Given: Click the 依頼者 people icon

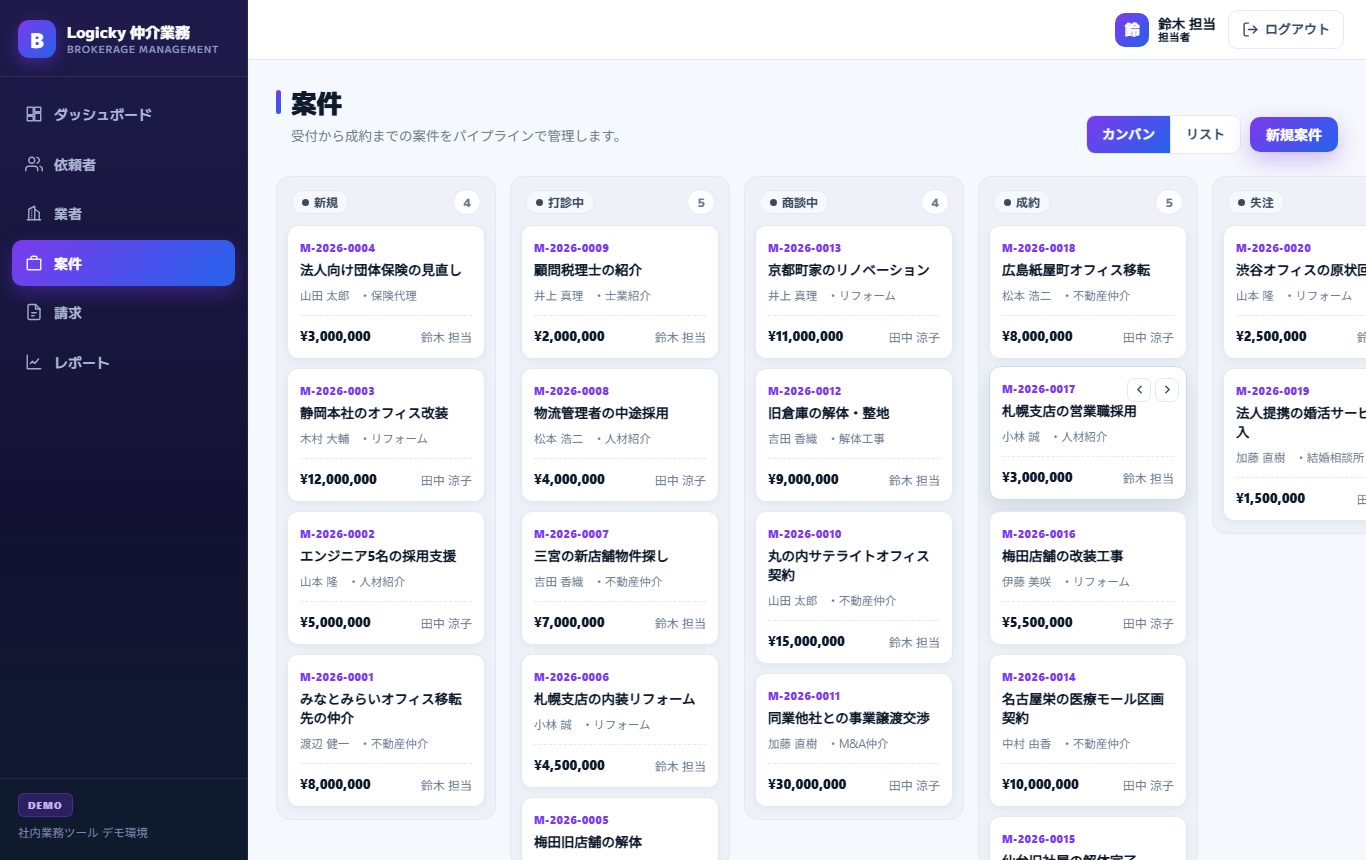Looking at the screenshot, I should 34,164.
